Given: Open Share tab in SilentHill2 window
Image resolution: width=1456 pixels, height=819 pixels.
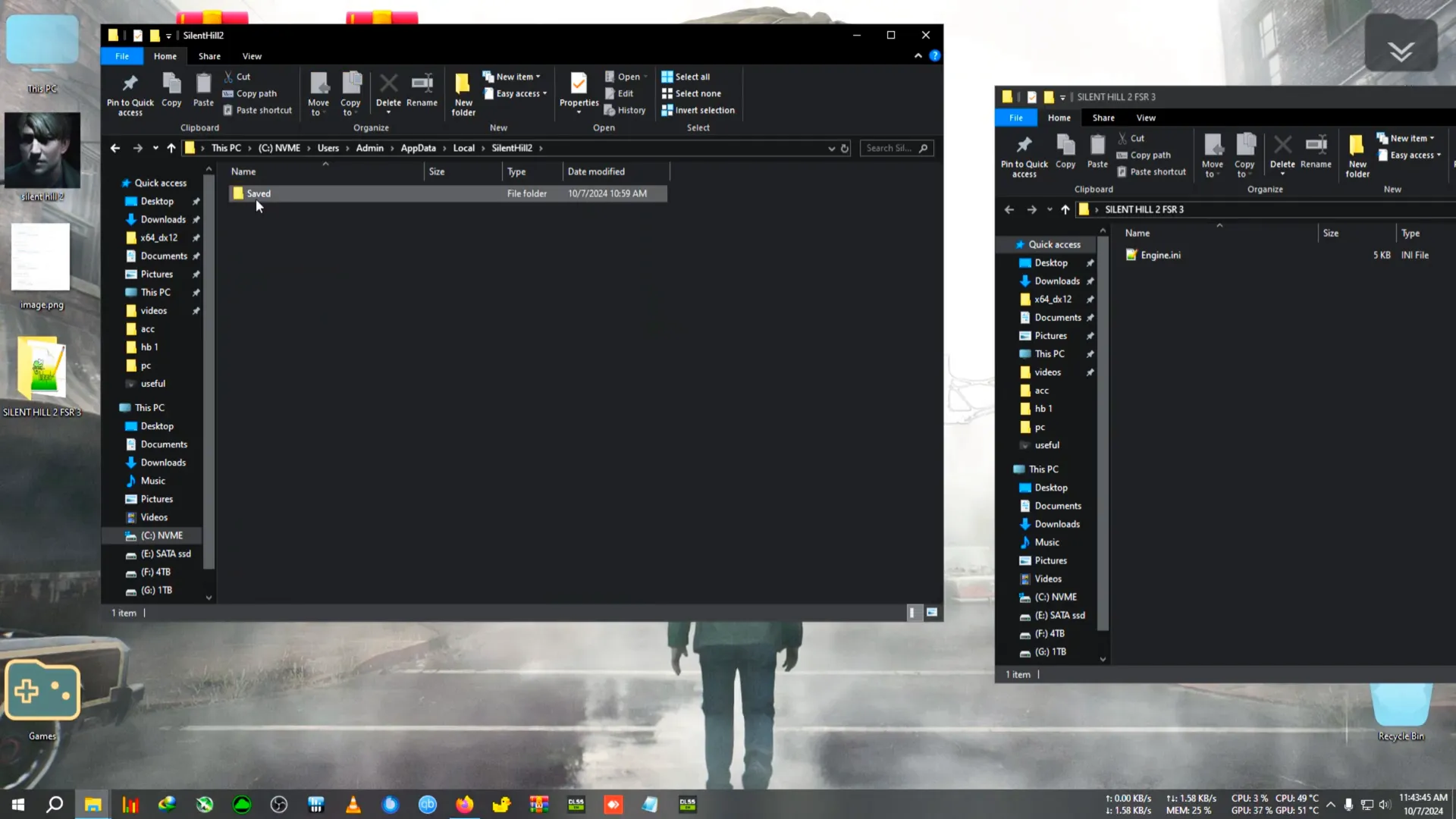Looking at the screenshot, I should (209, 56).
